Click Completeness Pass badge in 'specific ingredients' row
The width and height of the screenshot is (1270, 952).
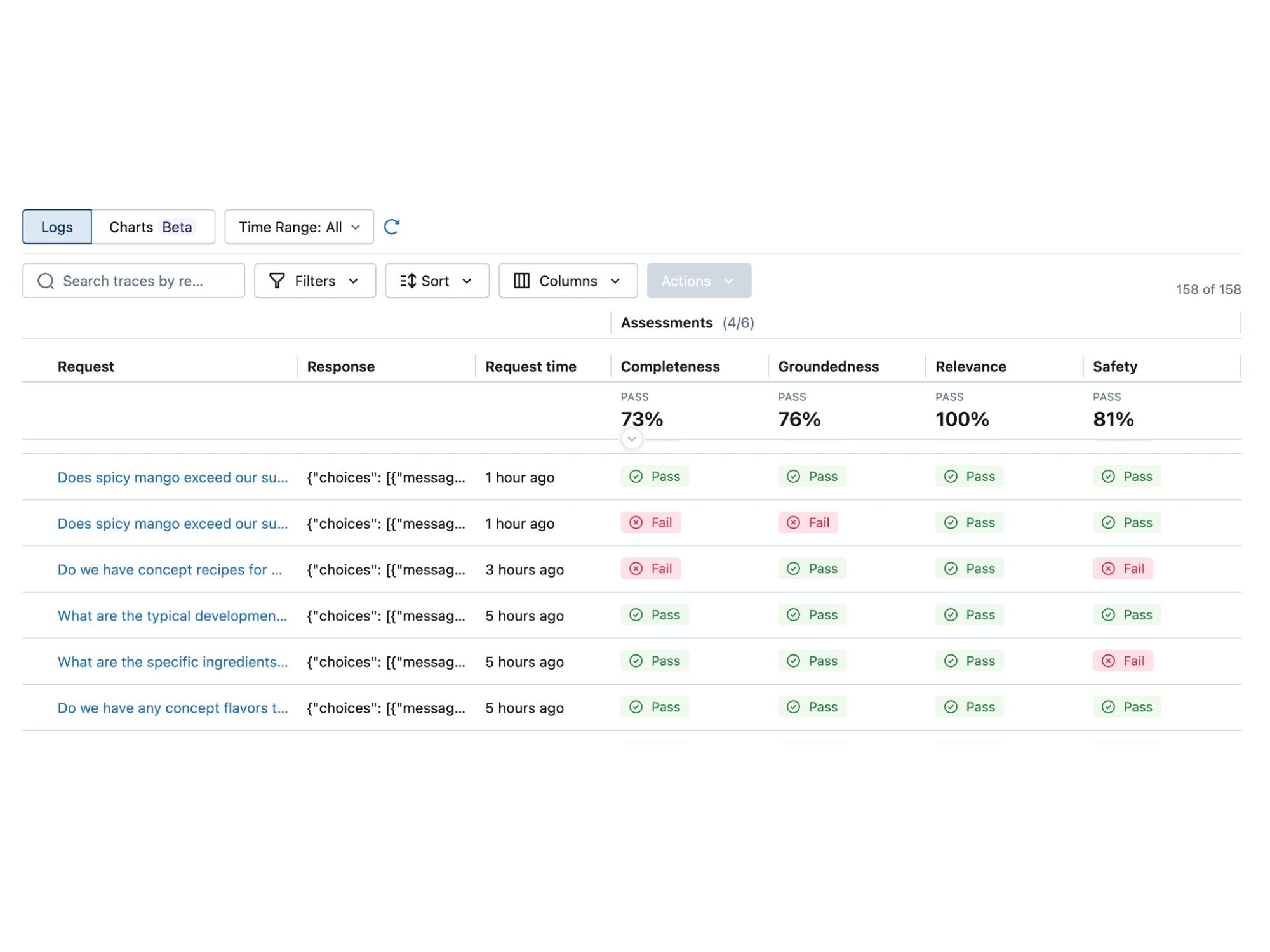655,661
